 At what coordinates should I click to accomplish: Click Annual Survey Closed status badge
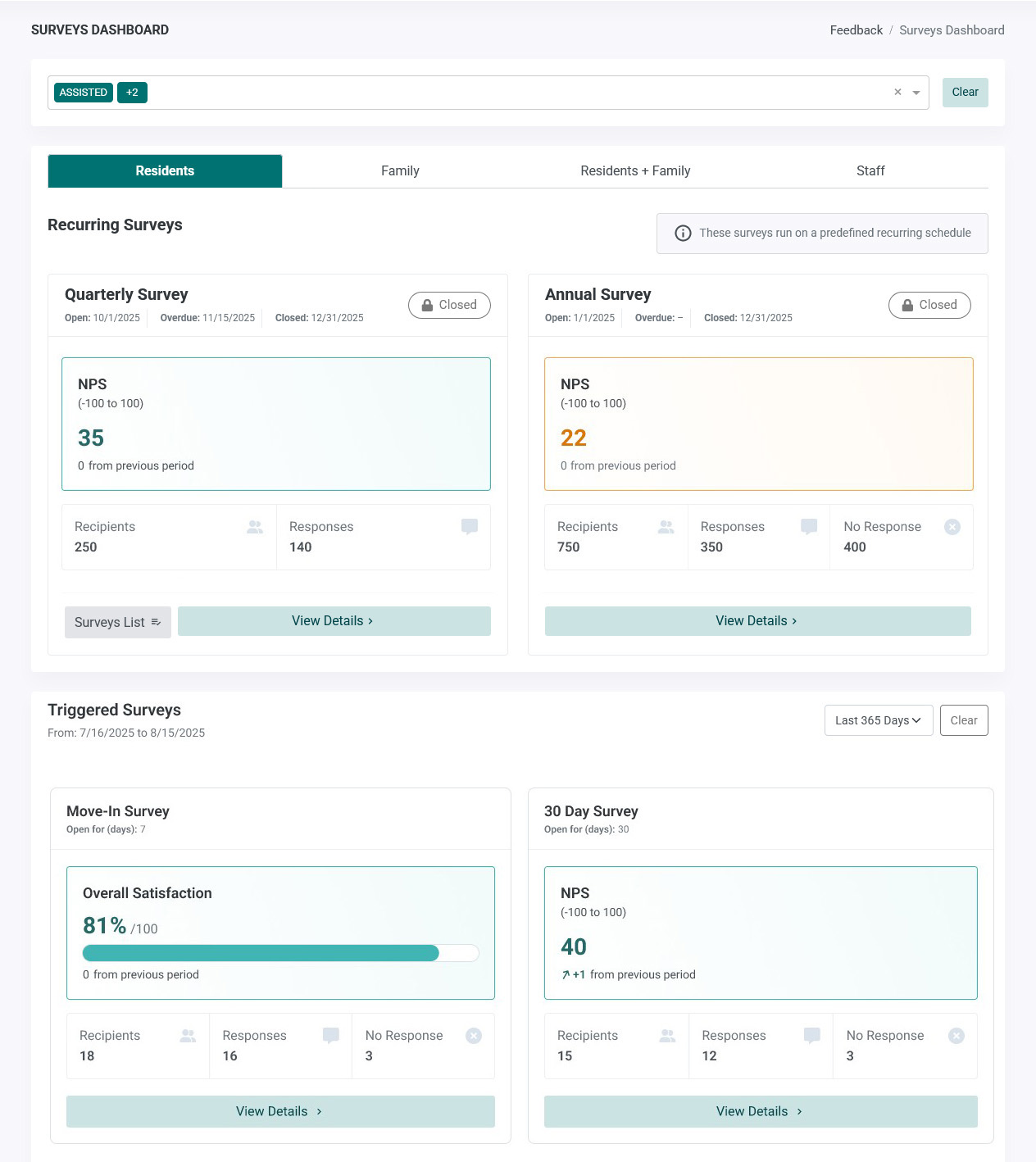click(x=929, y=305)
